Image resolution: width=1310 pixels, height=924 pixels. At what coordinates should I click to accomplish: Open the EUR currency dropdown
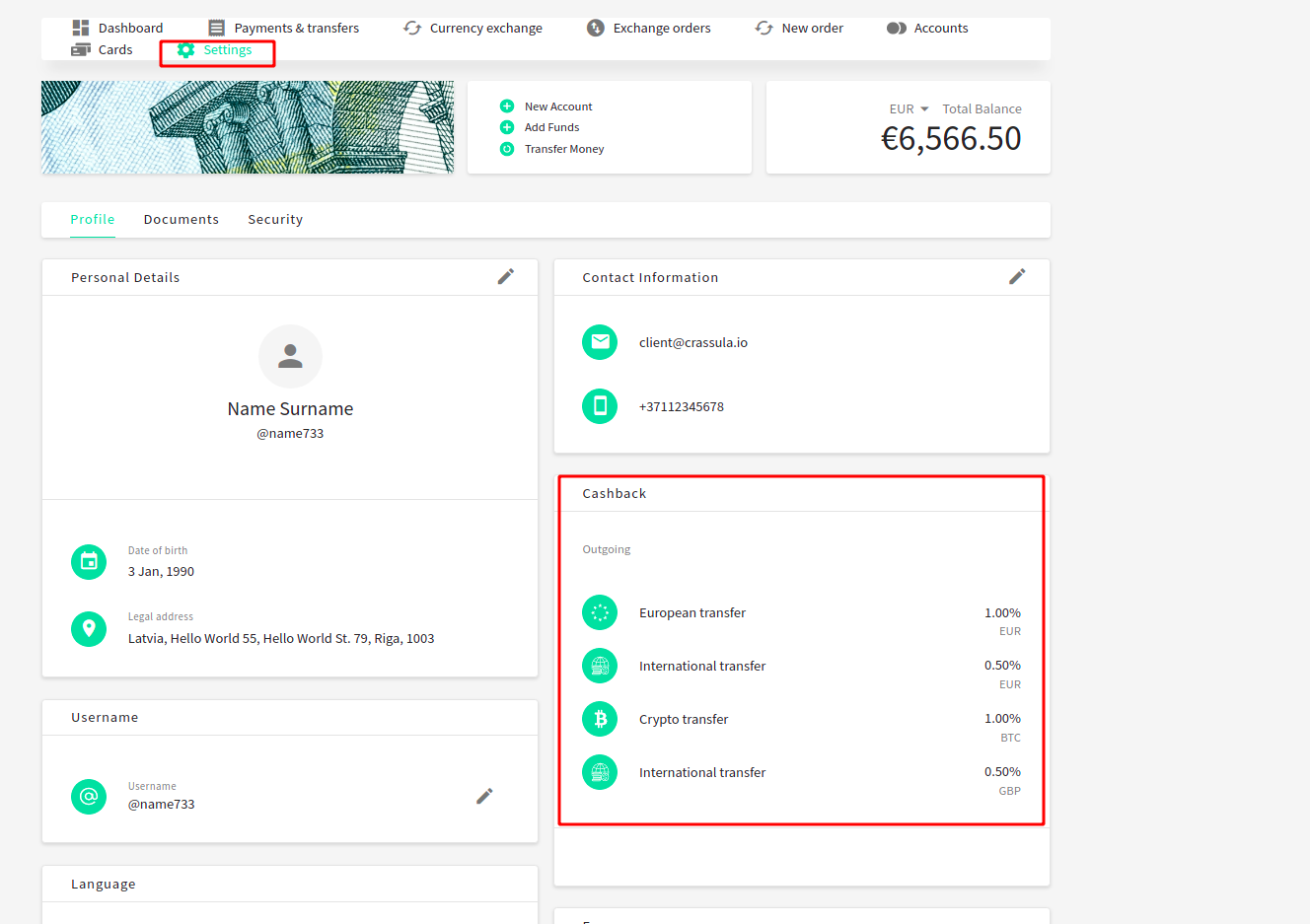tap(909, 109)
